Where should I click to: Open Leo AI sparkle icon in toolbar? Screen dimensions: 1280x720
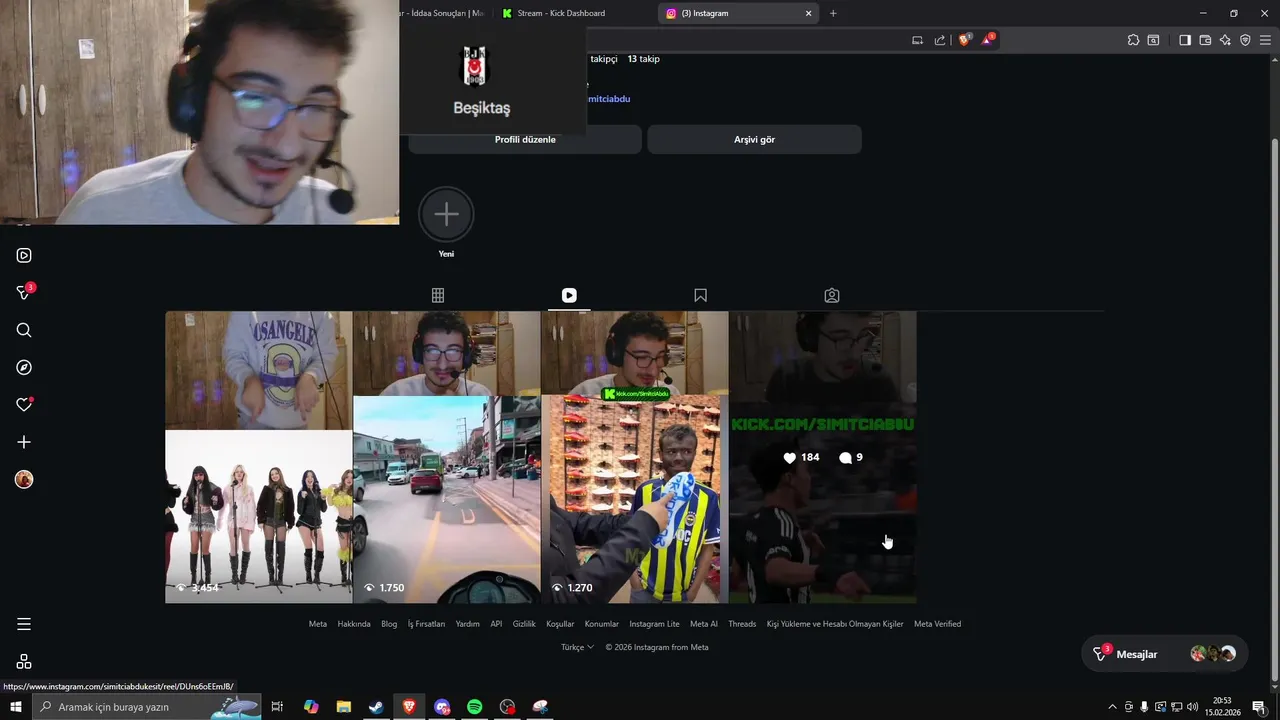tap(1225, 40)
